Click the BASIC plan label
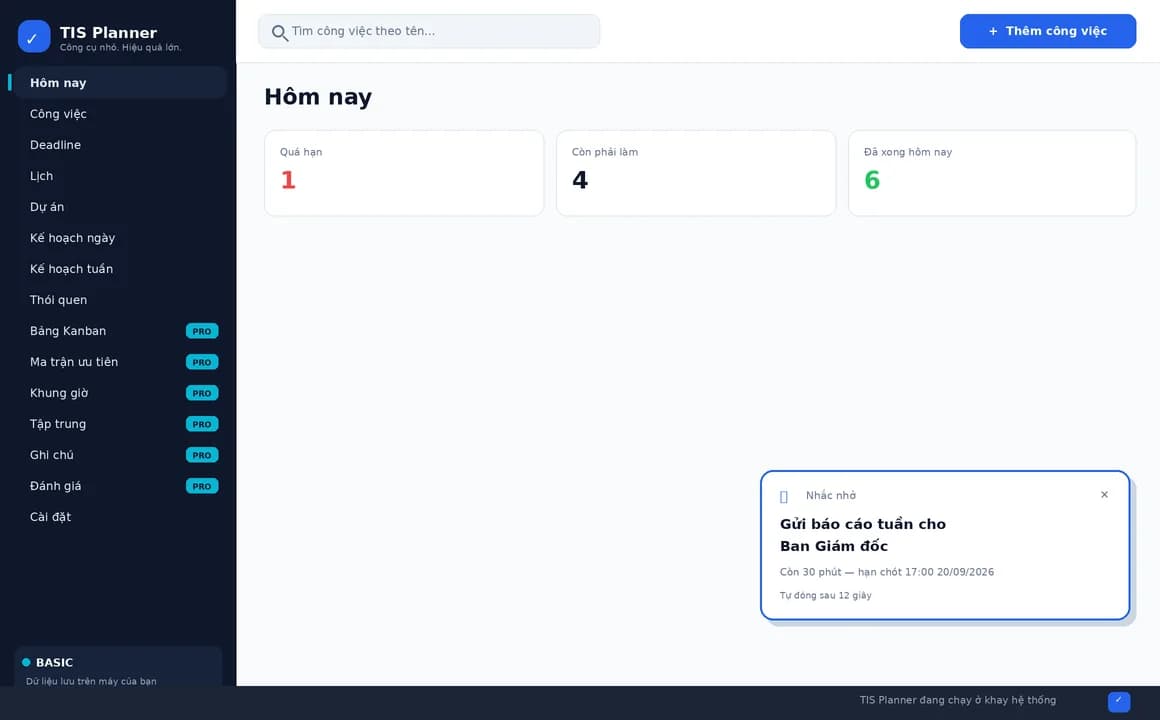The height and width of the screenshot is (720, 1160). tap(54, 663)
